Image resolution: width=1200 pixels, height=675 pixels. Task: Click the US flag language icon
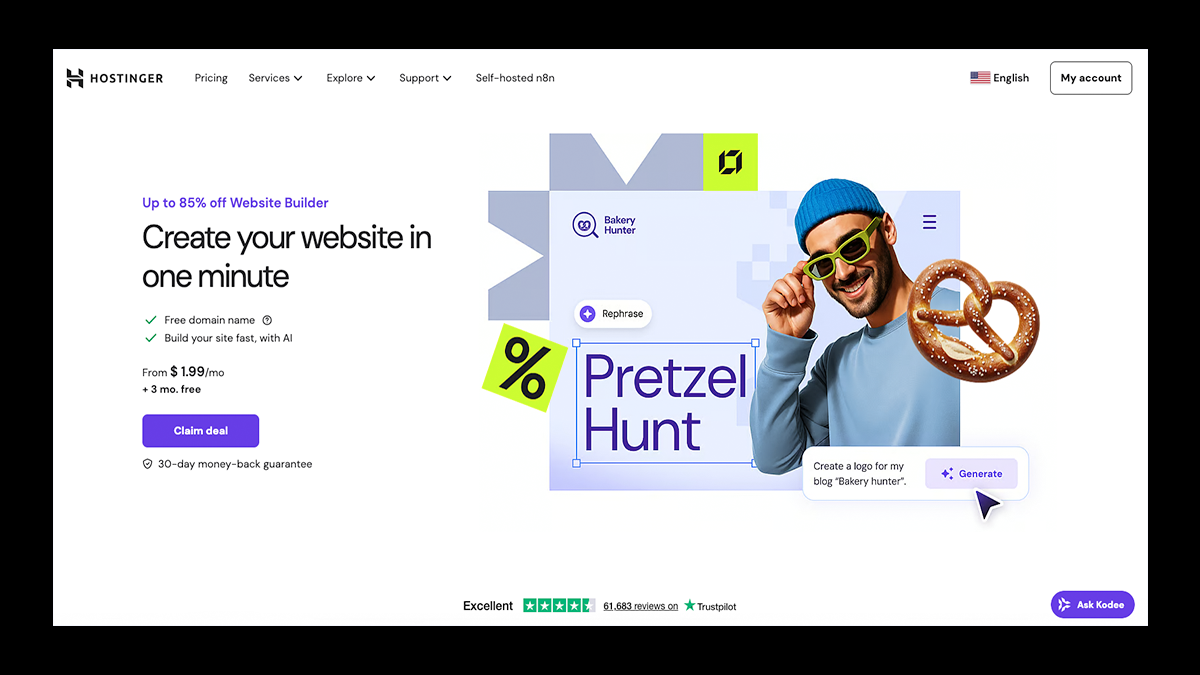(x=980, y=78)
